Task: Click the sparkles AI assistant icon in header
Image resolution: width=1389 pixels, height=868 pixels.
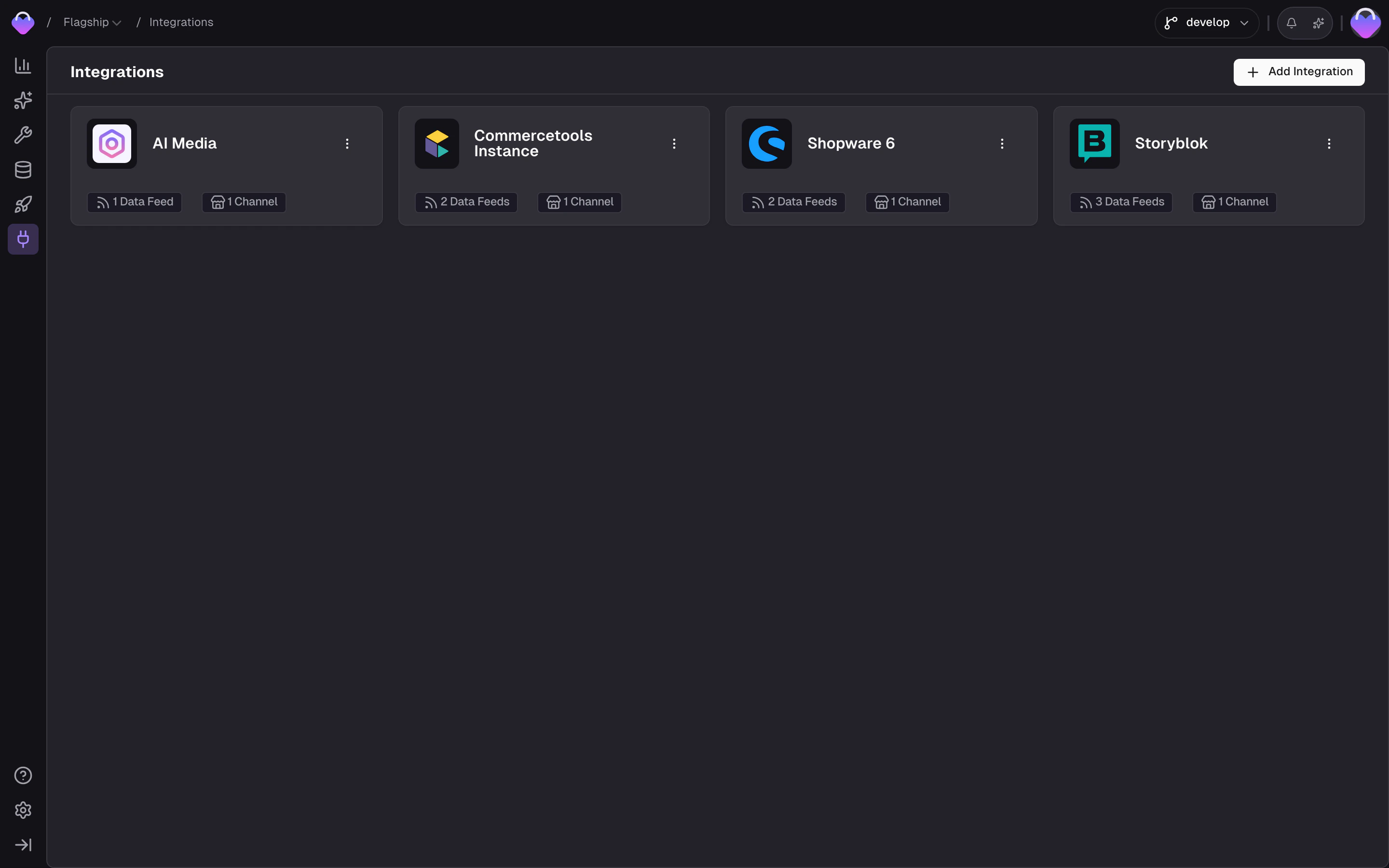Action: (1319, 23)
